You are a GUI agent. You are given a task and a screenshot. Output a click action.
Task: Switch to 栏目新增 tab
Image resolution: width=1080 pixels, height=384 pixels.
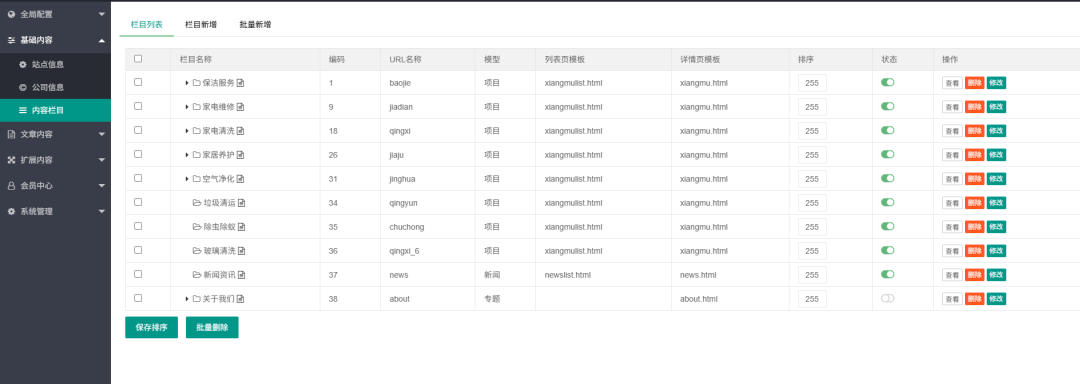(200, 25)
